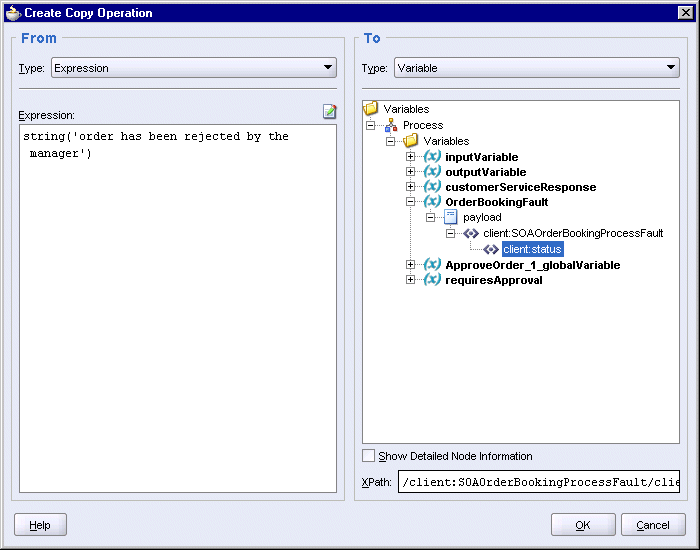Click the Expression: field label
This screenshot has width=700, height=550.
click(46, 115)
